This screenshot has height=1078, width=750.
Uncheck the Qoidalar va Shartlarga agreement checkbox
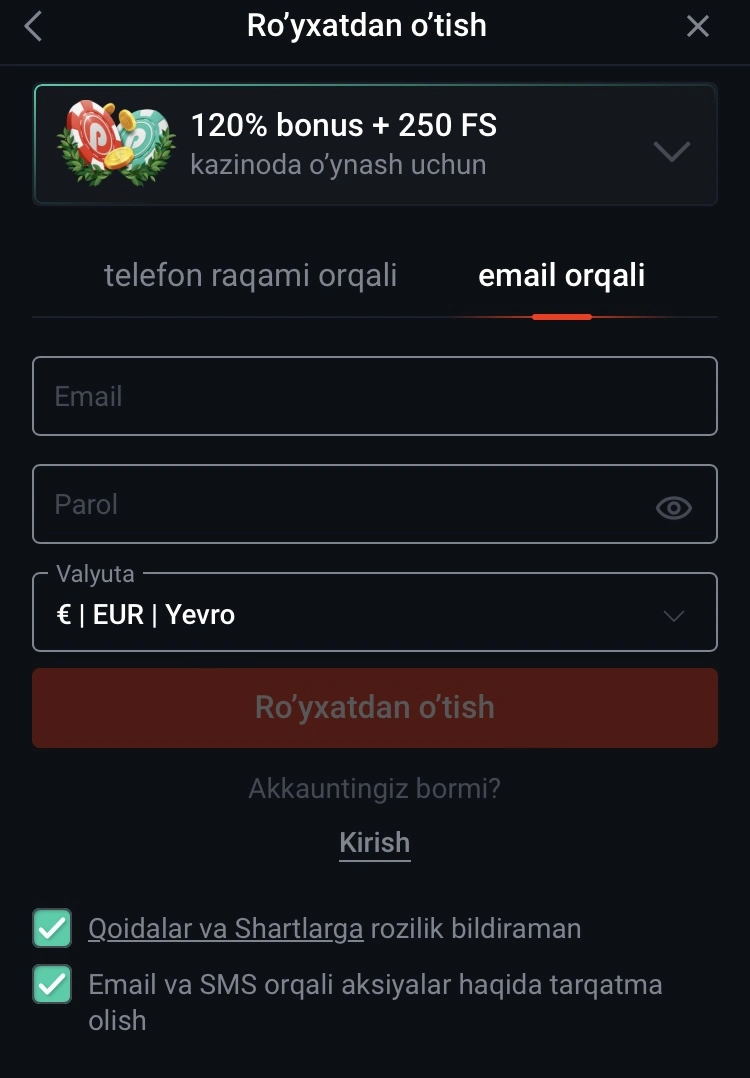52,928
